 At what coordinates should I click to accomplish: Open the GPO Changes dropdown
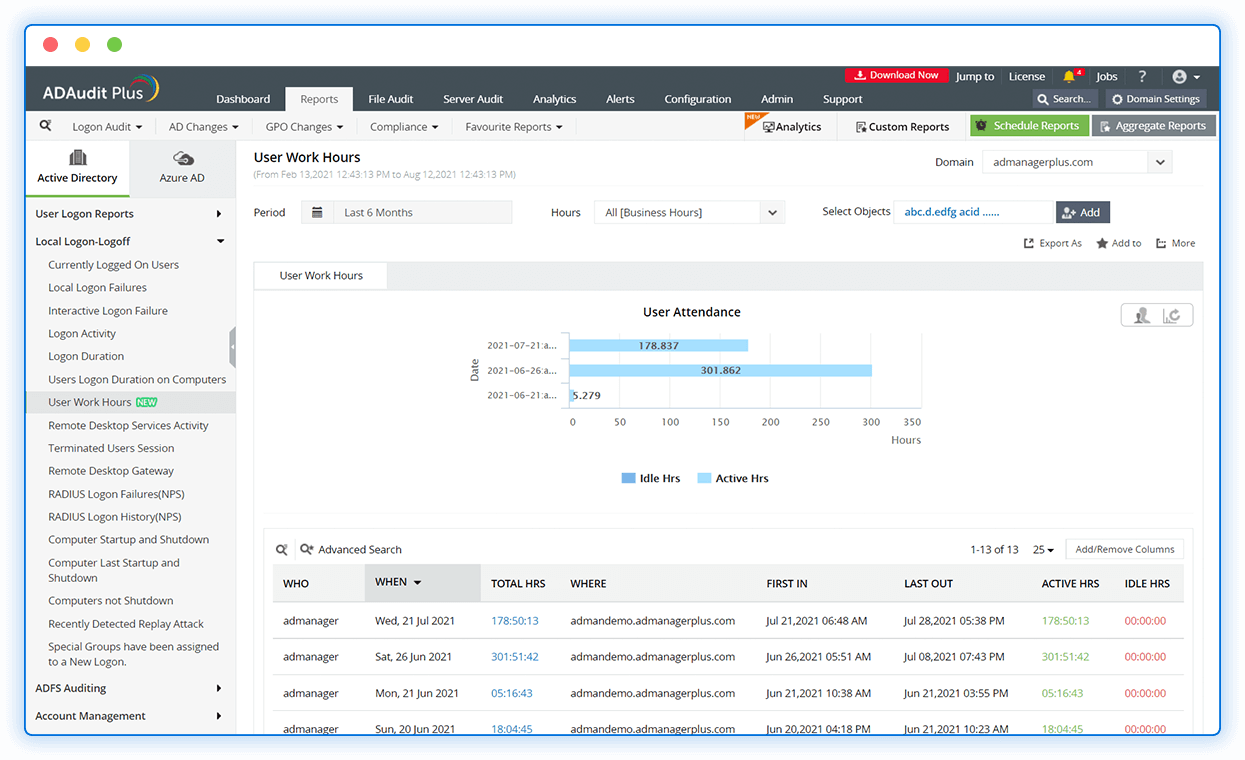point(304,127)
